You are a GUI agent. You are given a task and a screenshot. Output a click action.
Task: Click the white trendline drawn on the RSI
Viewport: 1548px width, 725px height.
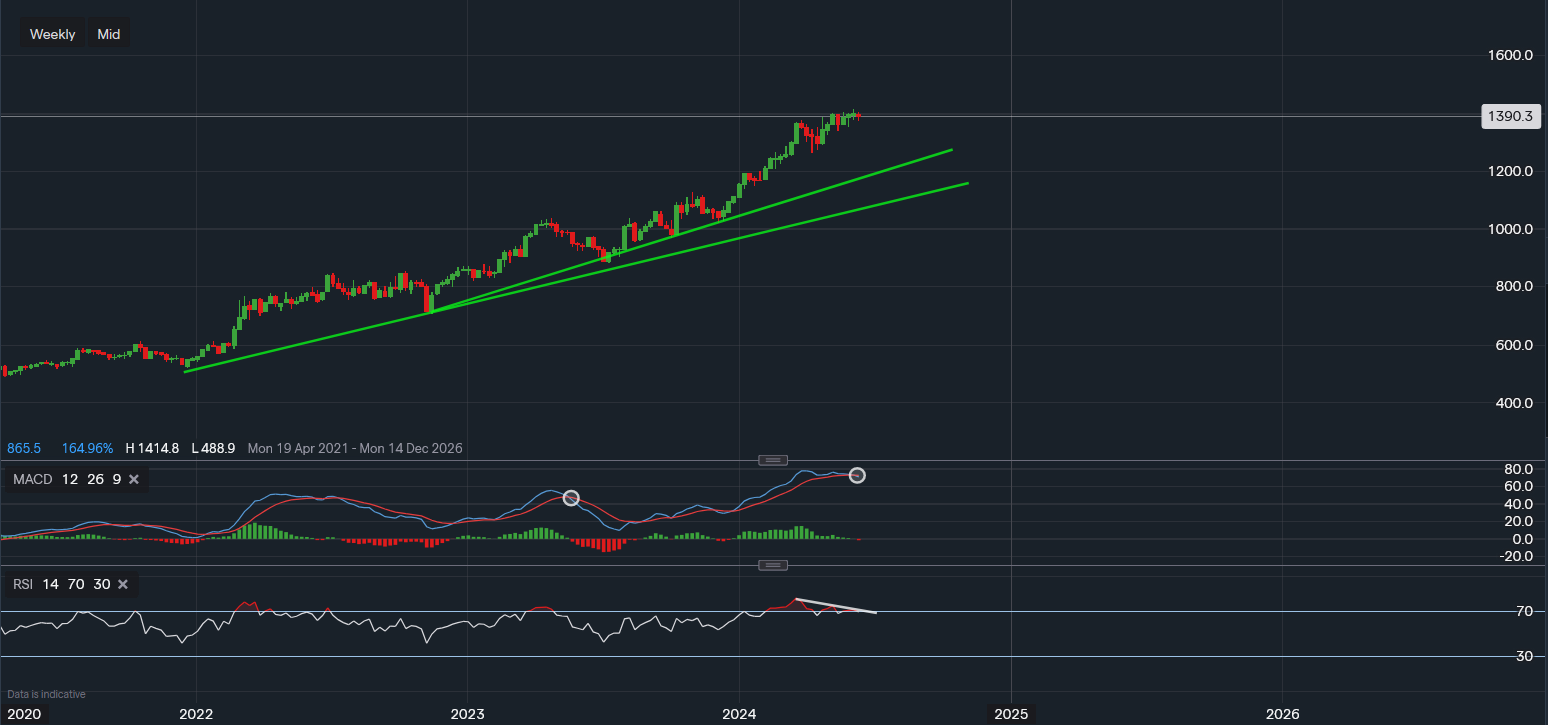(x=837, y=605)
